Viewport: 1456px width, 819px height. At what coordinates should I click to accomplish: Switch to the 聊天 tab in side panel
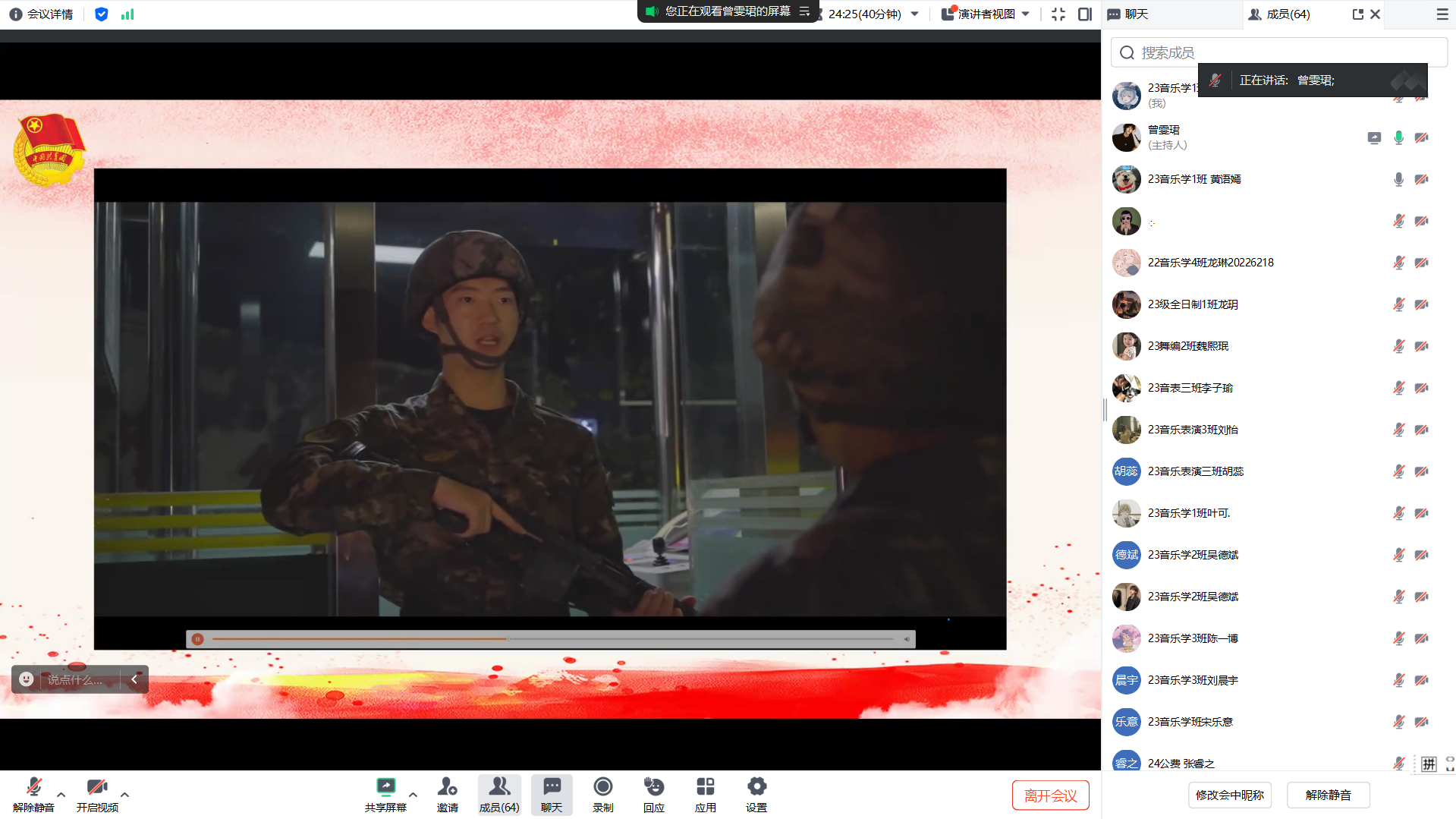point(1128,14)
